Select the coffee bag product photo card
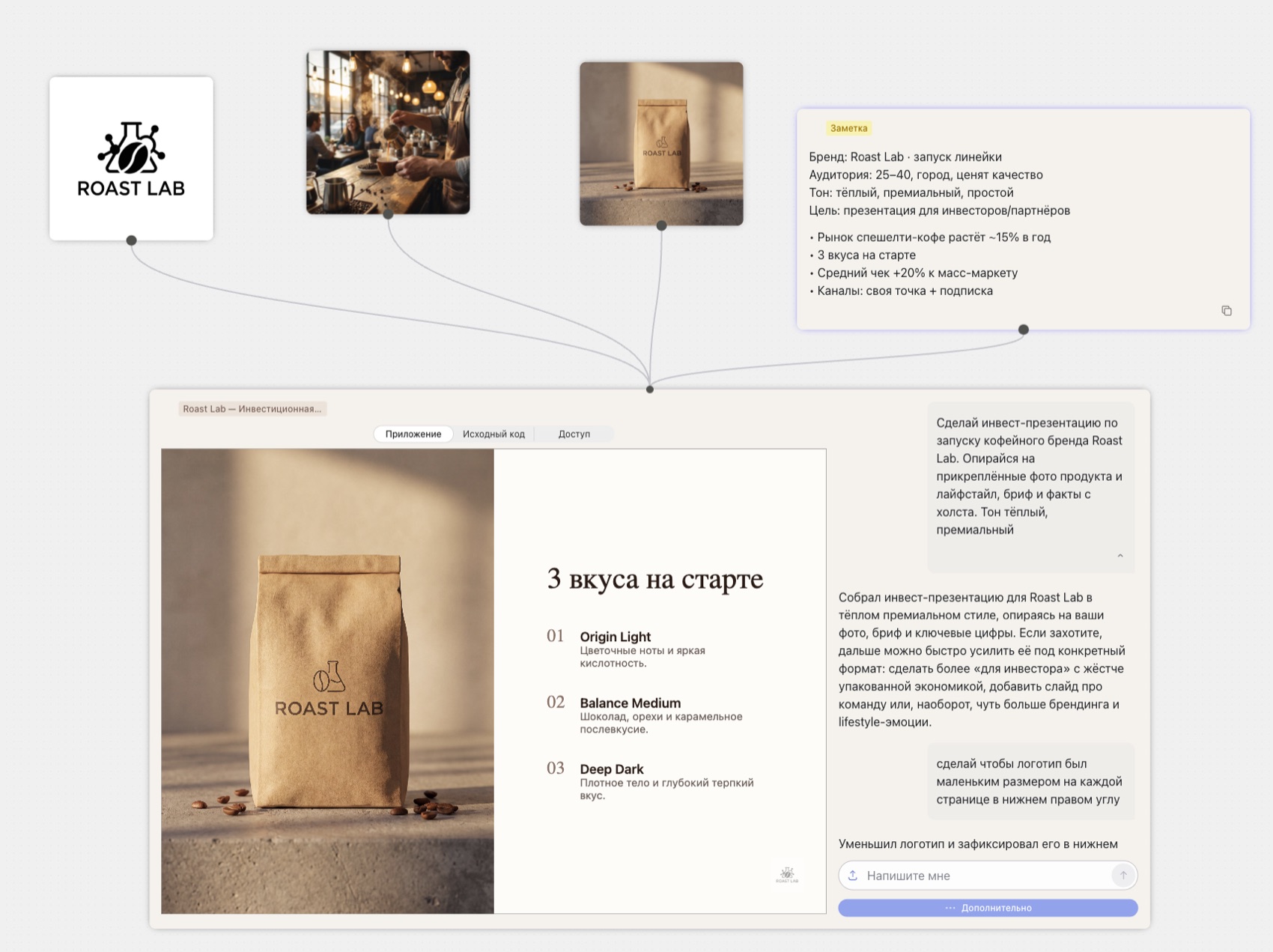 pos(661,144)
